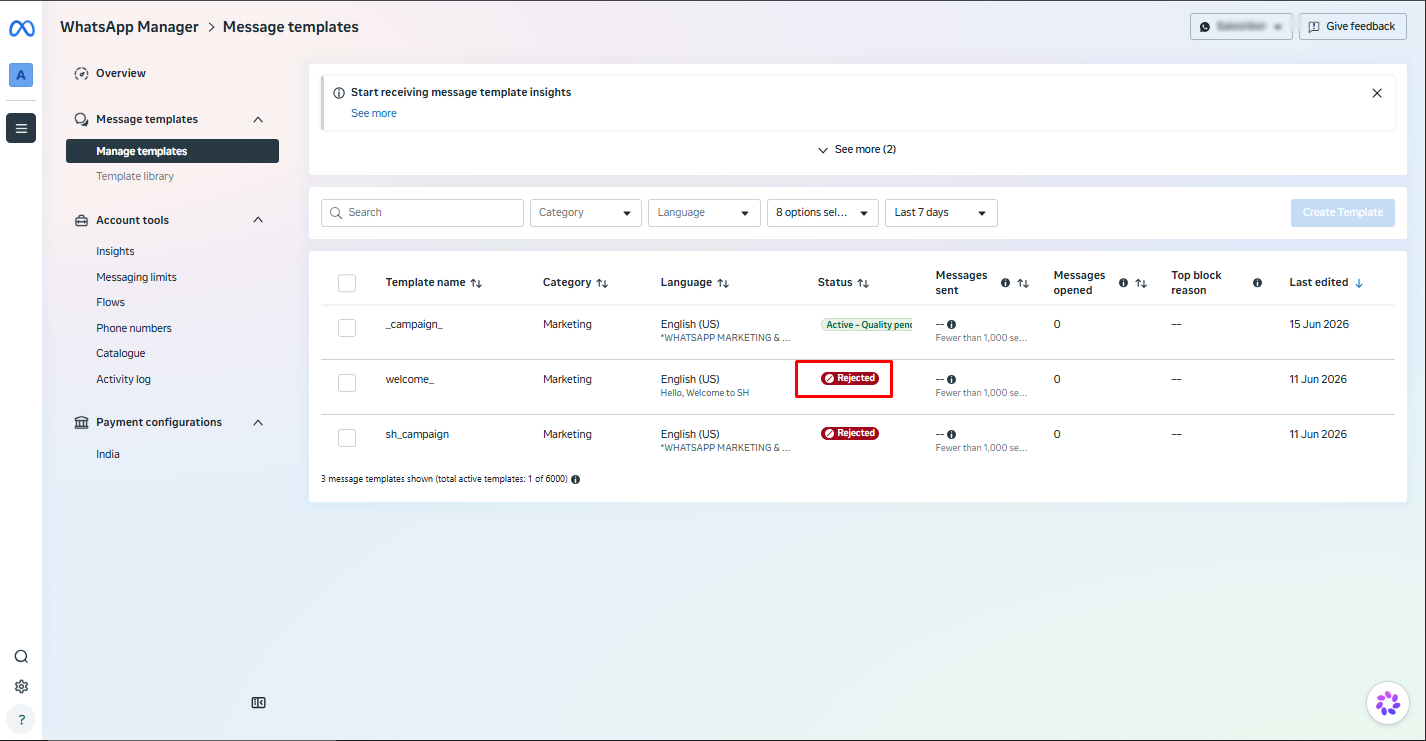1426x741 pixels.
Task: Sort table by Status arrows
Action: (x=863, y=283)
